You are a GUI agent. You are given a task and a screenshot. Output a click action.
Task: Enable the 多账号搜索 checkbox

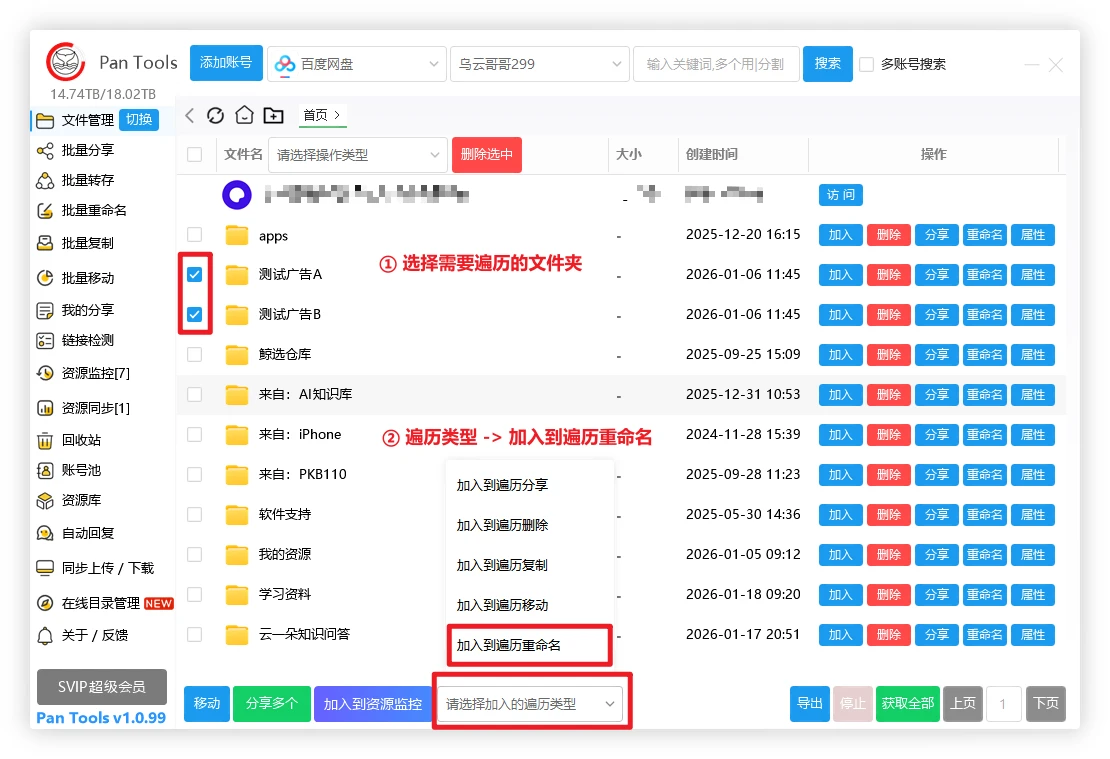866,64
